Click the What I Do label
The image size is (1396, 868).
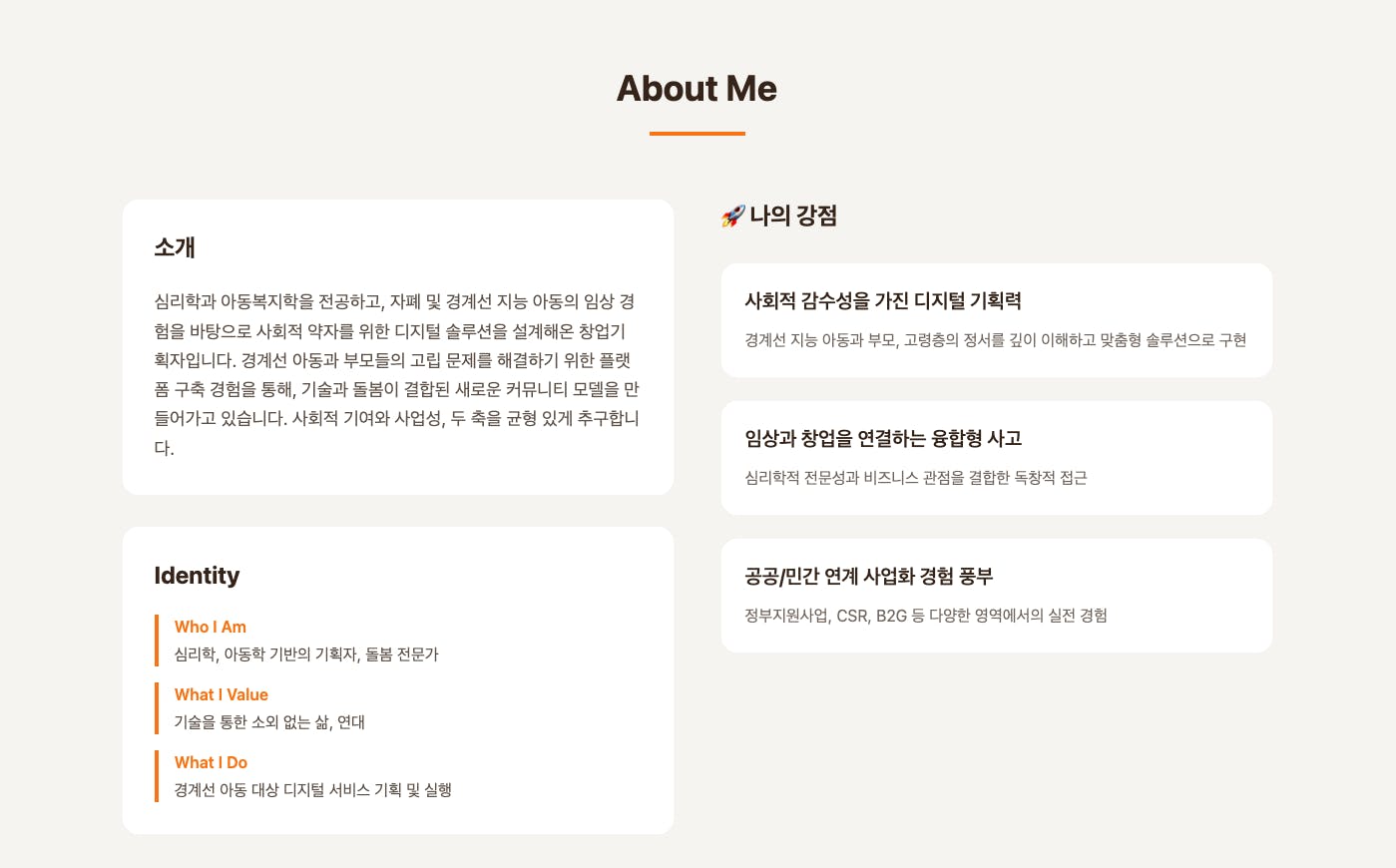coord(211,762)
